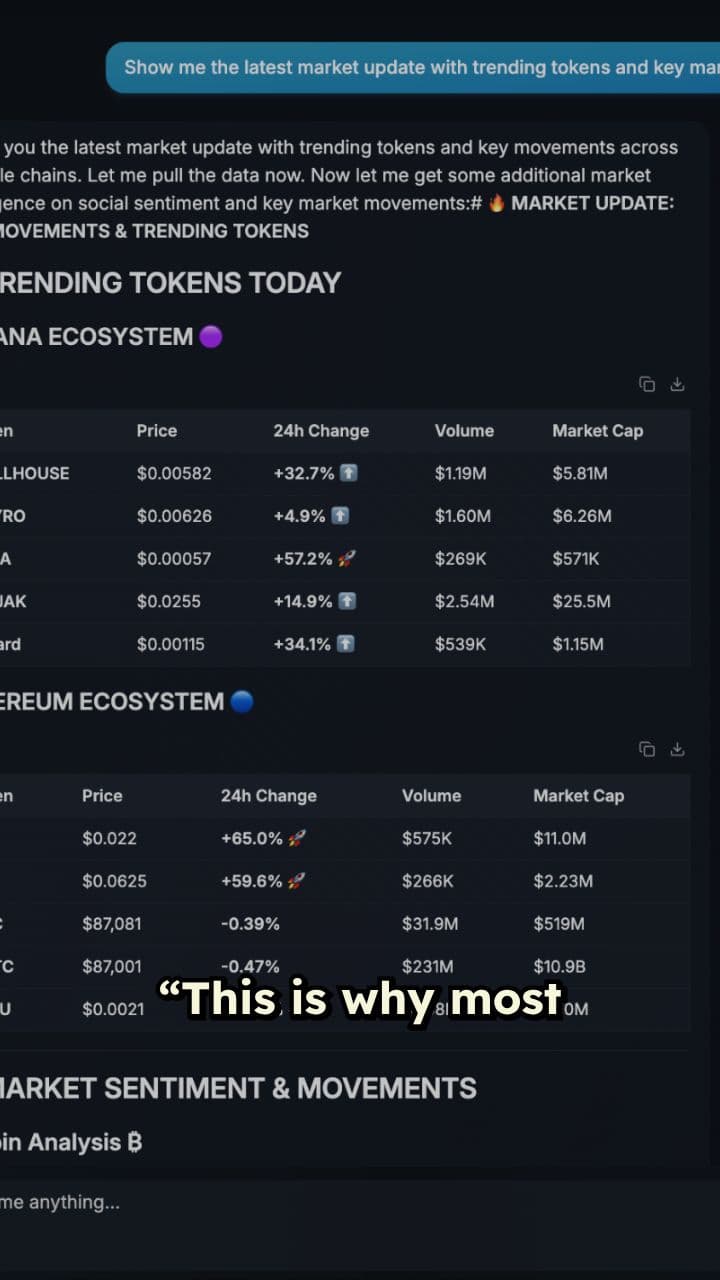Click the Bitcoin symbol in Coin Analysis heading

pyautogui.click(x=134, y=1141)
